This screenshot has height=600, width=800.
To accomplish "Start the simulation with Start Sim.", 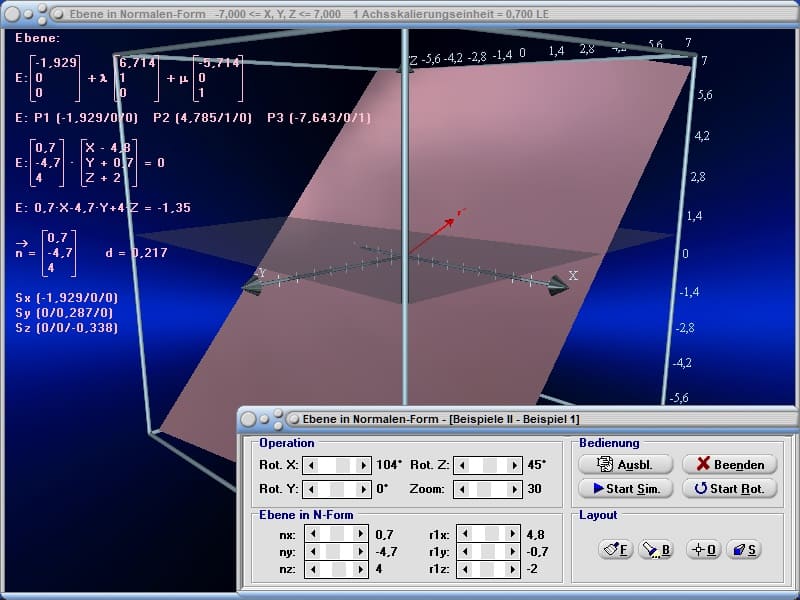I will (x=626, y=488).
